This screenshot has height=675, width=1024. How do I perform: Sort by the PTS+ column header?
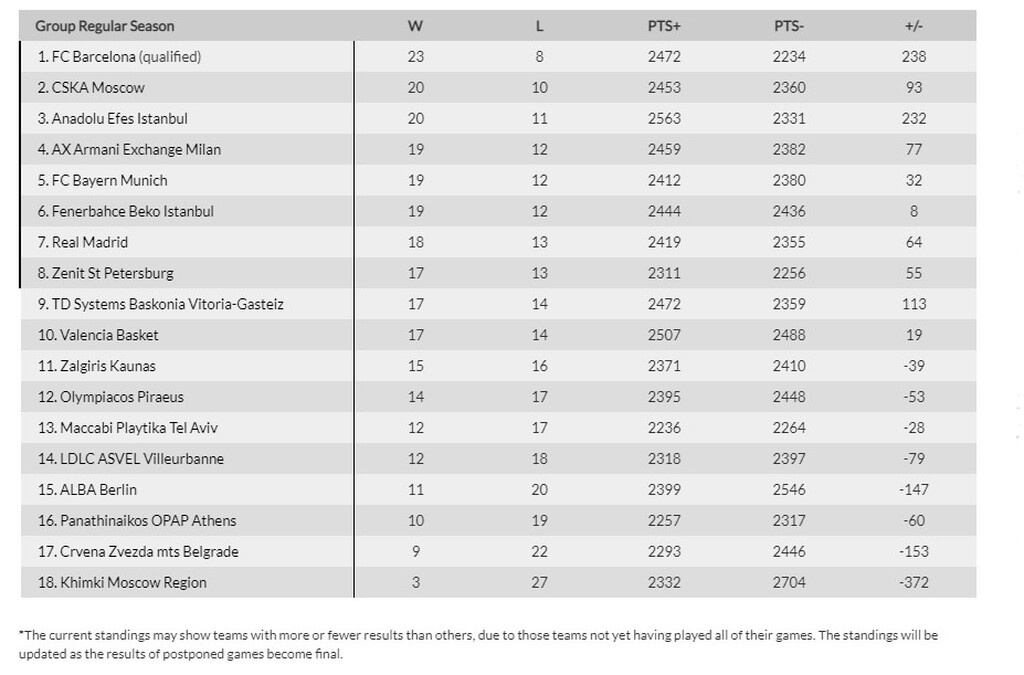pyautogui.click(x=664, y=26)
